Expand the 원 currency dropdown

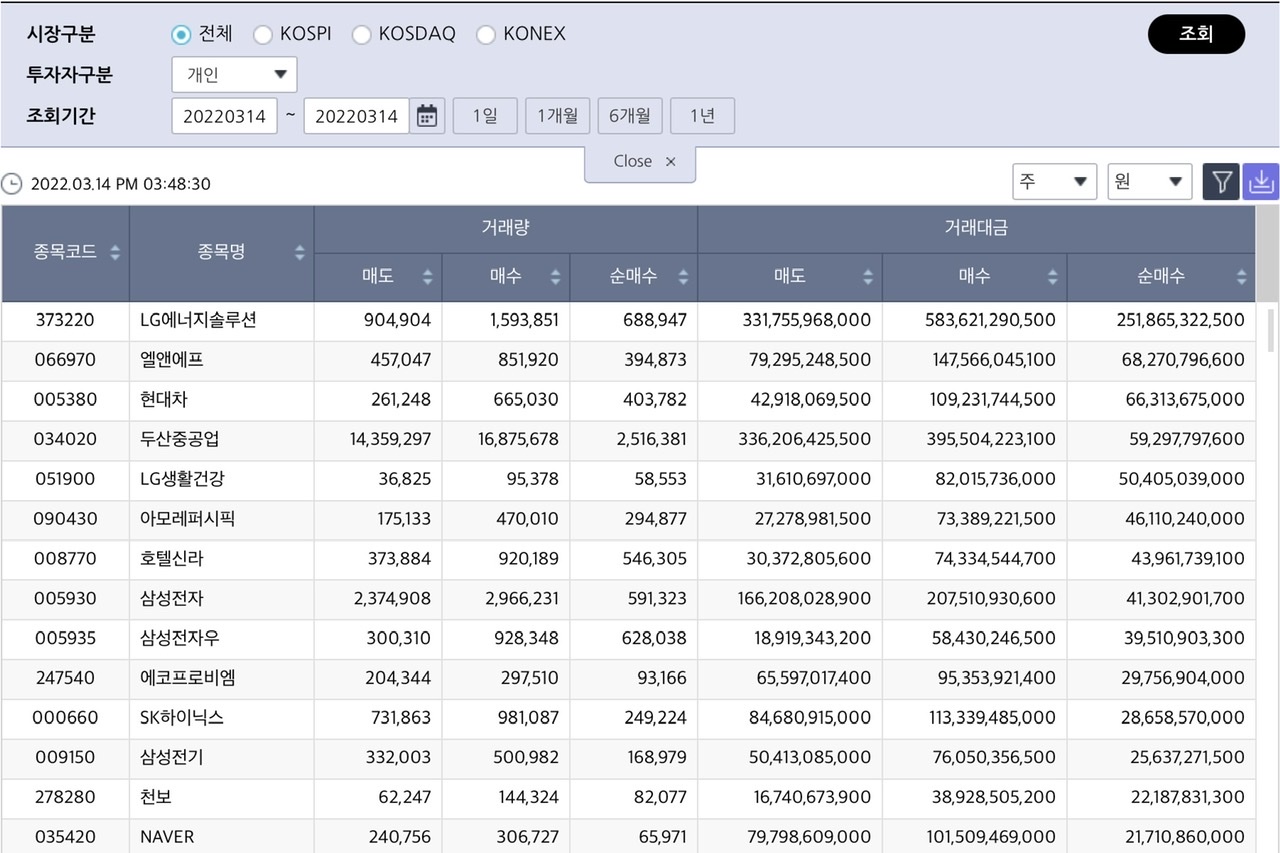[x=1149, y=182]
